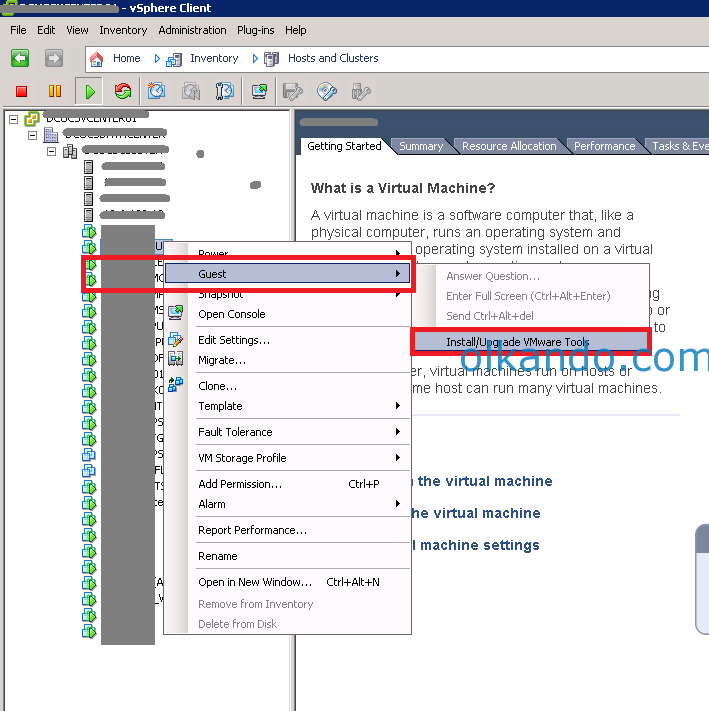Collapse the datacenter tree node
Screen dimensions: 709x711
point(32,135)
